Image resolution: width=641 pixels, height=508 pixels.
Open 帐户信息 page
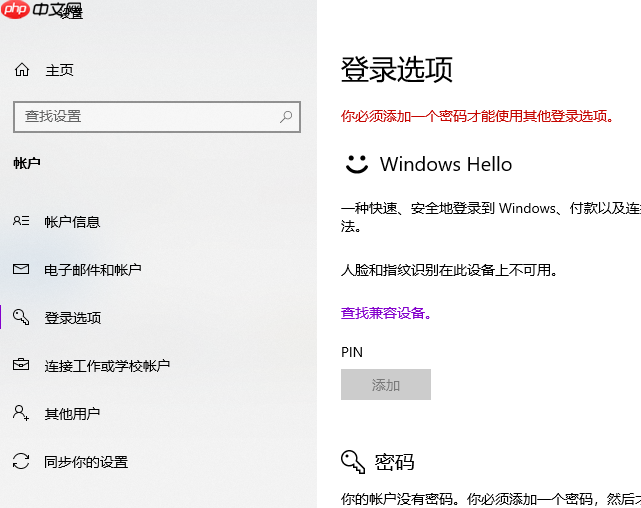(72, 222)
